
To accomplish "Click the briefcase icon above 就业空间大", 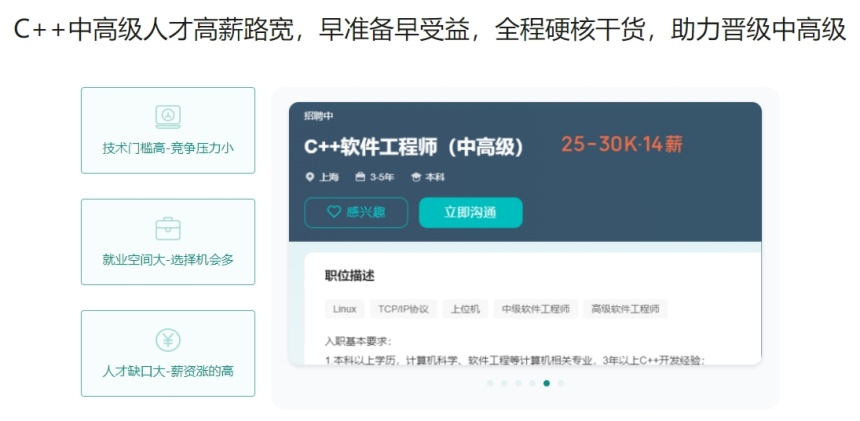I will tap(168, 229).
